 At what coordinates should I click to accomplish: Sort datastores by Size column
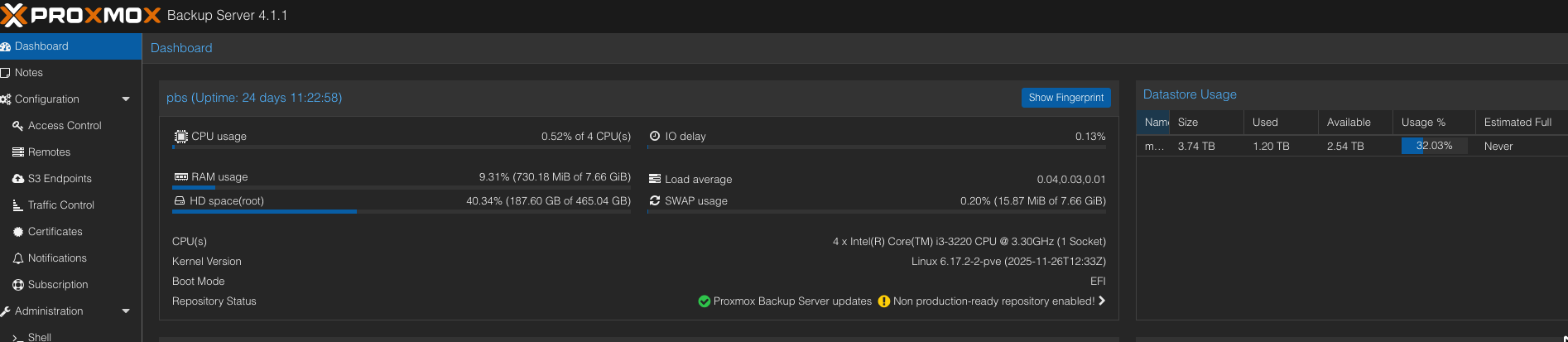coord(1206,123)
